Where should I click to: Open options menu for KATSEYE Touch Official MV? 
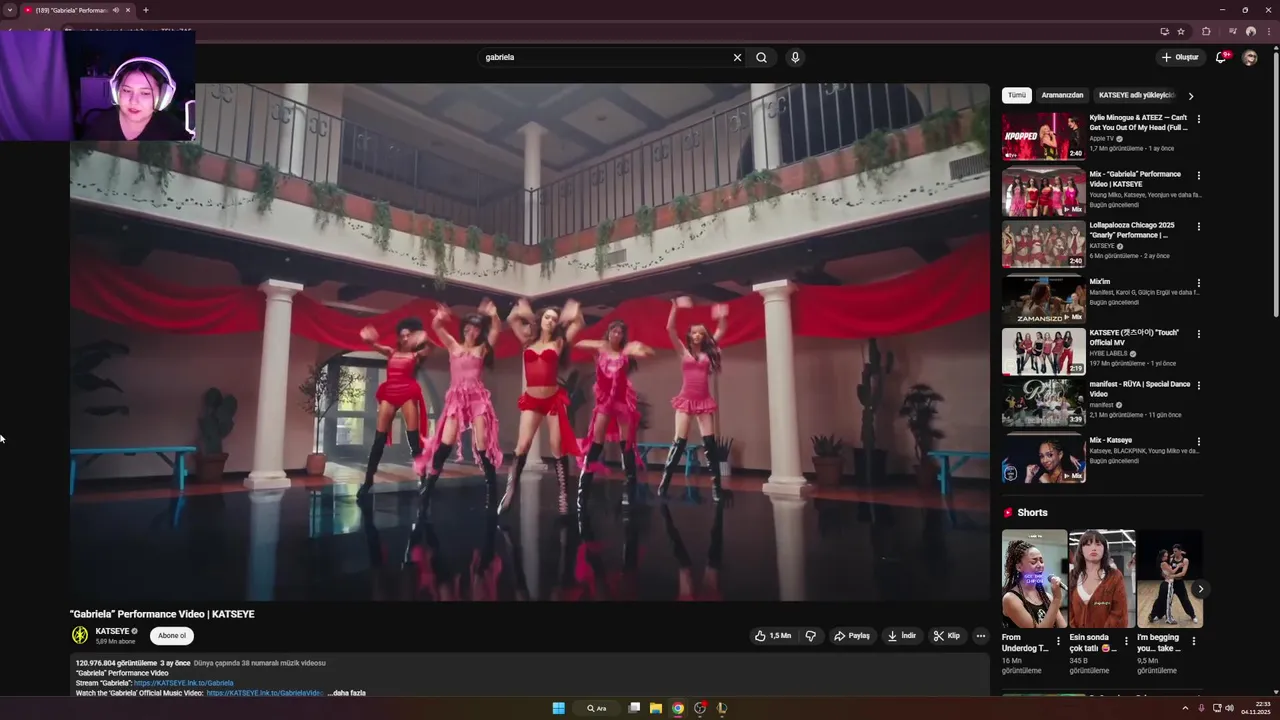(1199, 334)
